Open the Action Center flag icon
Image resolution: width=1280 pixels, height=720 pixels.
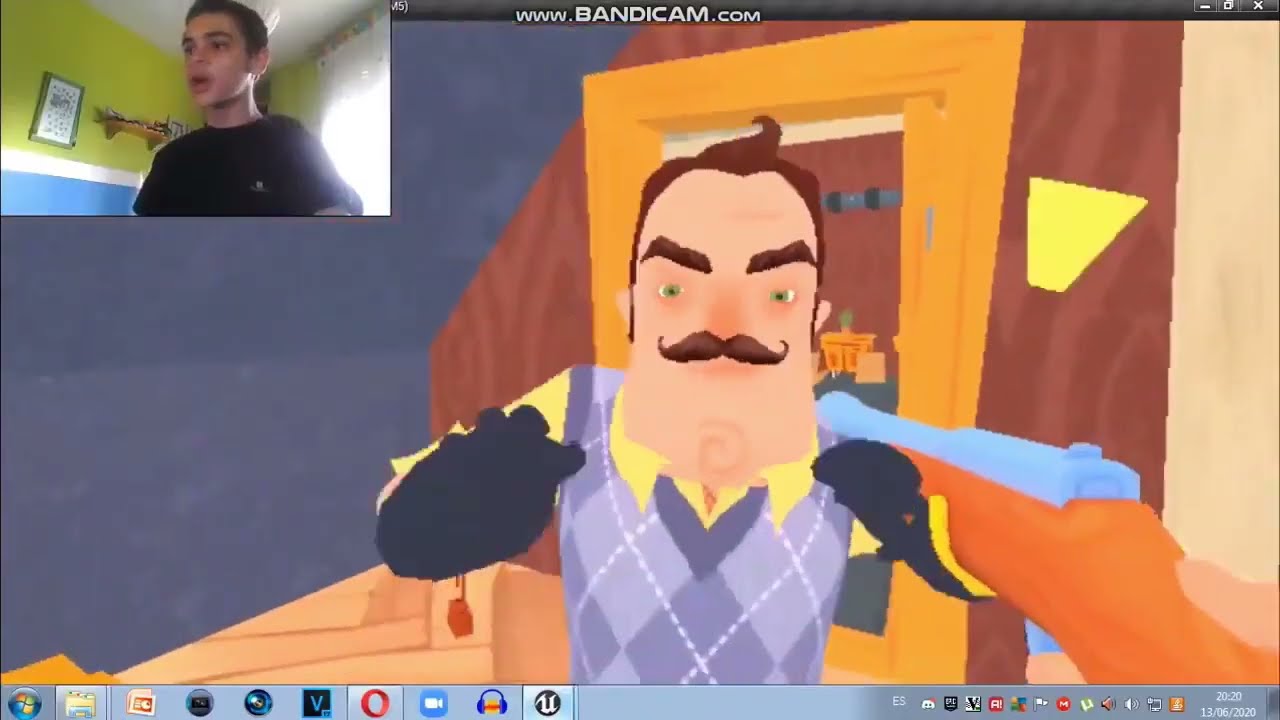(x=1041, y=704)
